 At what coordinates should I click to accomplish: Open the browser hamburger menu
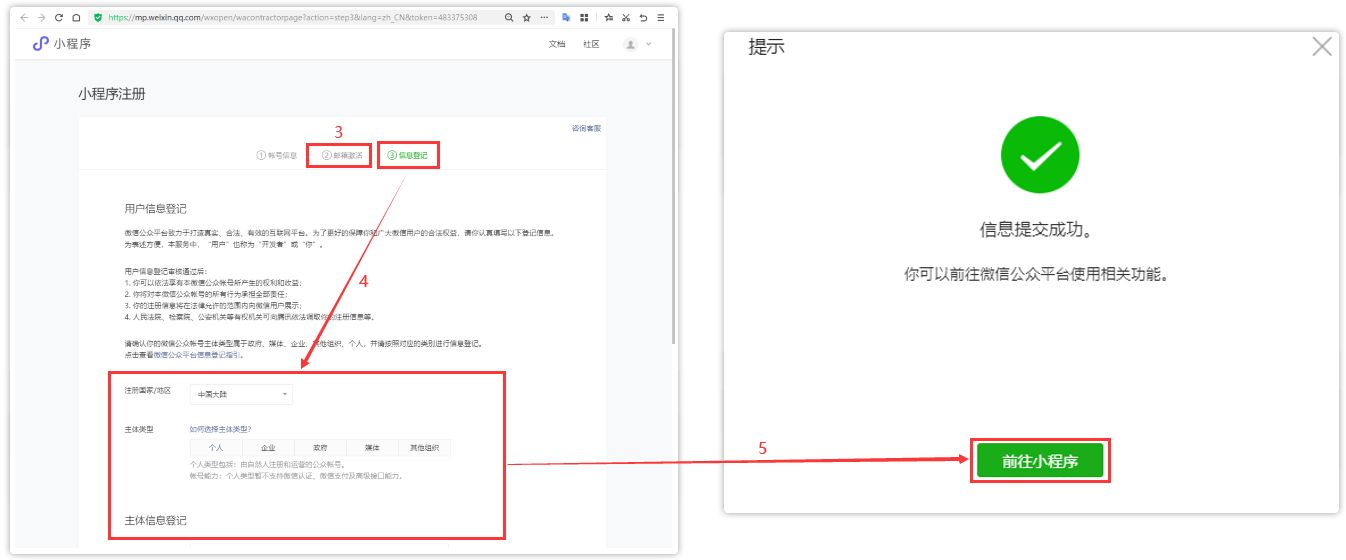click(x=661, y=18)
